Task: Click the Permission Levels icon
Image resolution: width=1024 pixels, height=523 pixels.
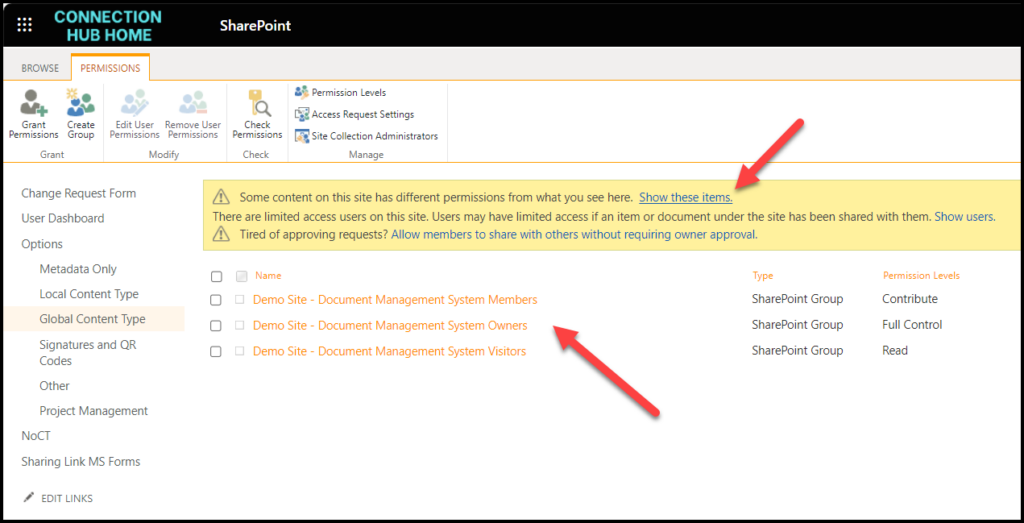Action: pos(302,92)
